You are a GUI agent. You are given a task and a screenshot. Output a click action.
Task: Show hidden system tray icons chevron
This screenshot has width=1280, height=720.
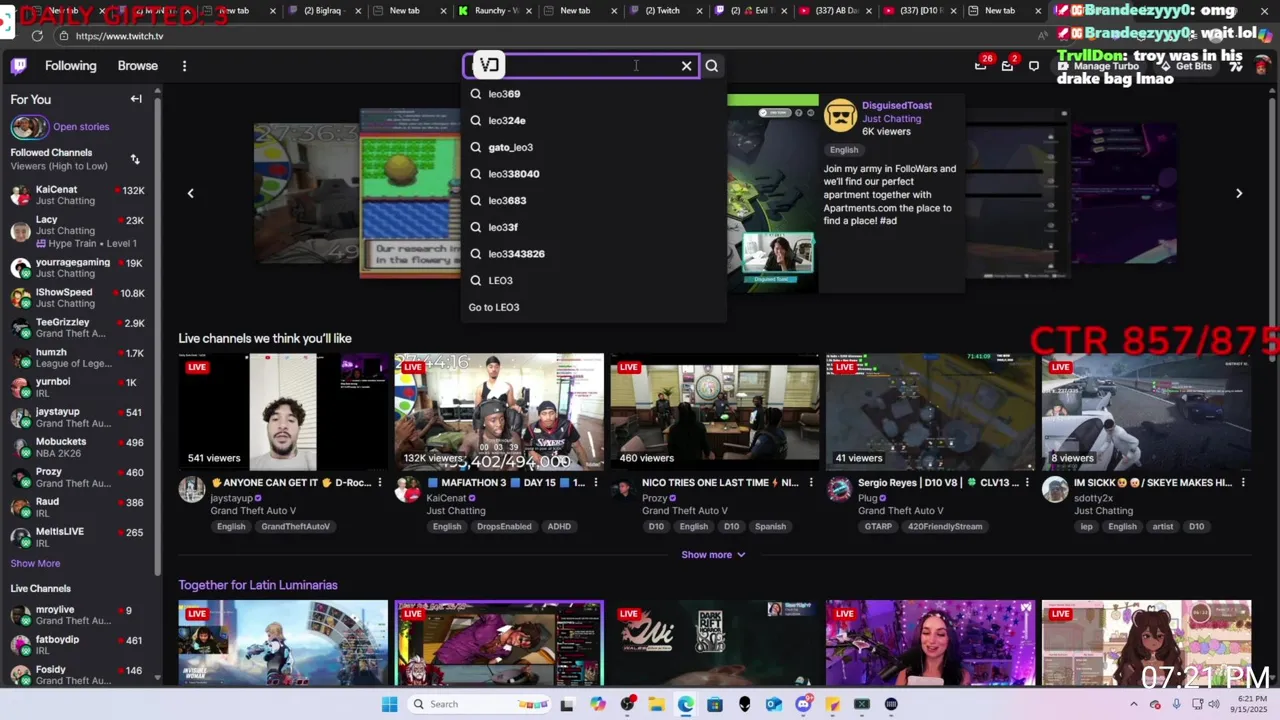[x=1134, y=704]
